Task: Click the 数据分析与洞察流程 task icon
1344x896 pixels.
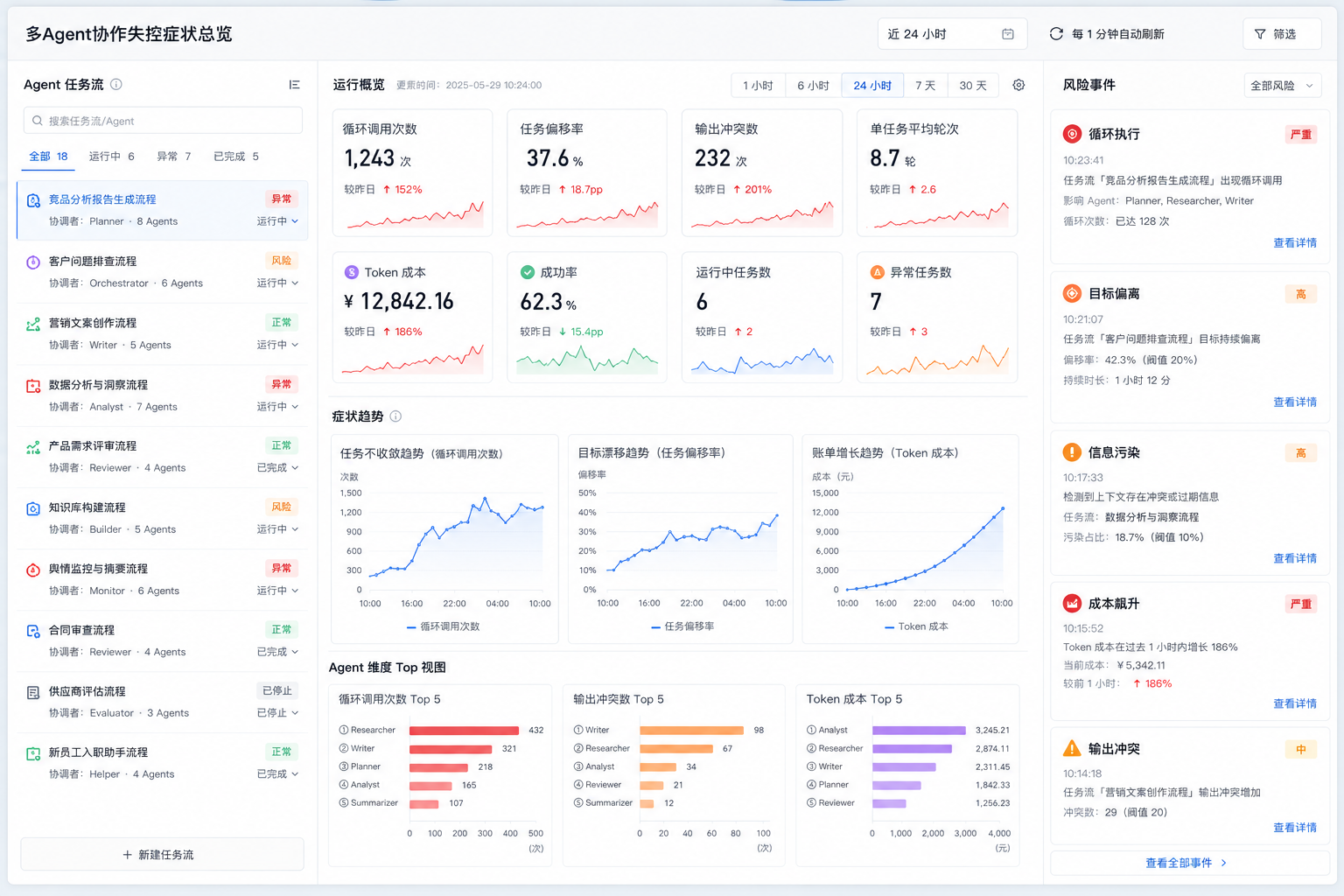Action: pos(33,385)
